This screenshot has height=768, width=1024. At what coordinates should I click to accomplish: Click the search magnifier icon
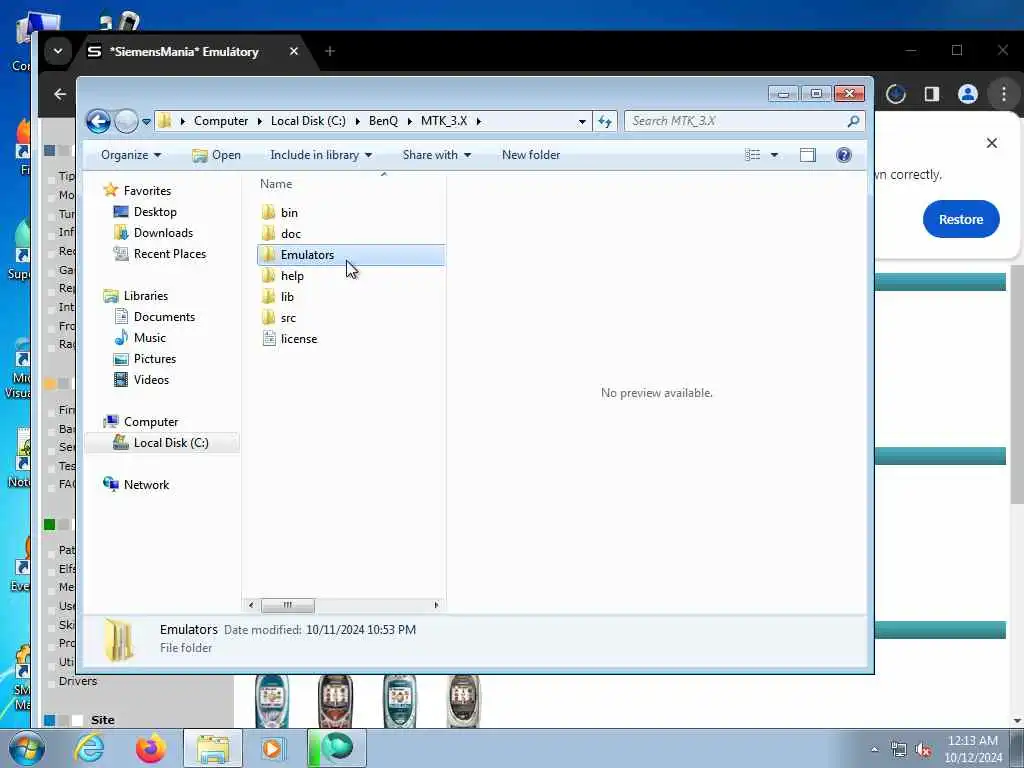click(x=853, y=121)
